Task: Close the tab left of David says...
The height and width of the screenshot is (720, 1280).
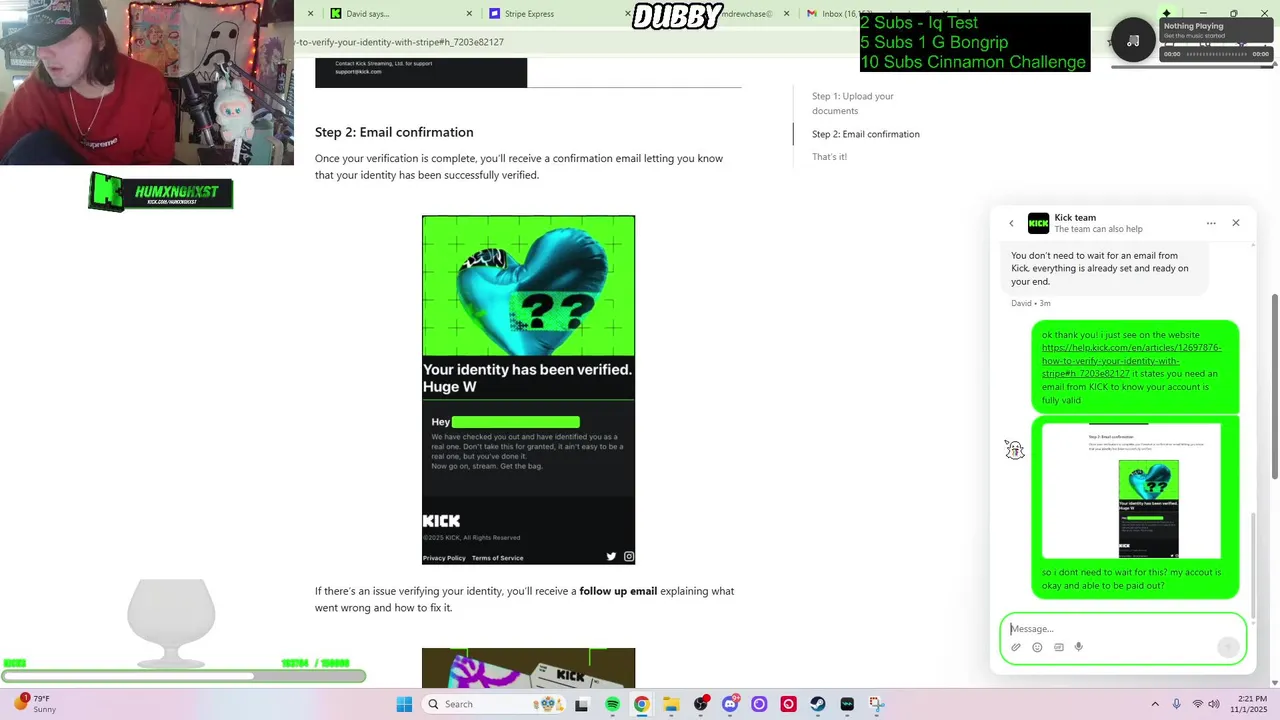Action: [310, 14]
